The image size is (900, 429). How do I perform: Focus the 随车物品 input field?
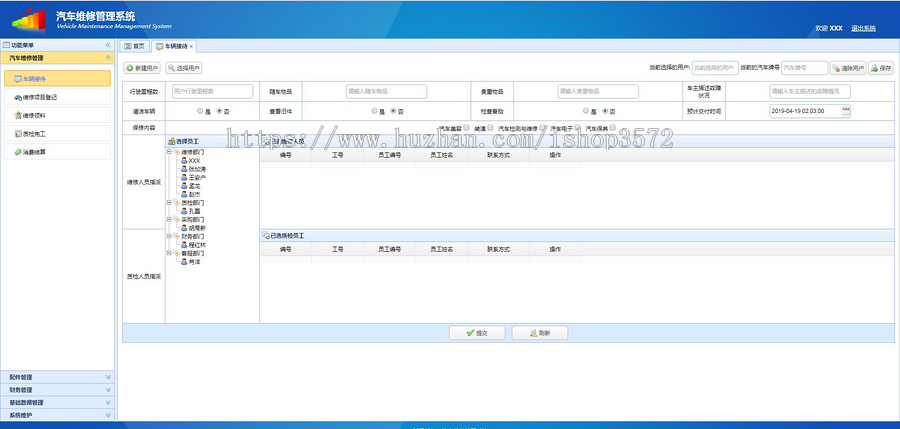pos(386,91)
